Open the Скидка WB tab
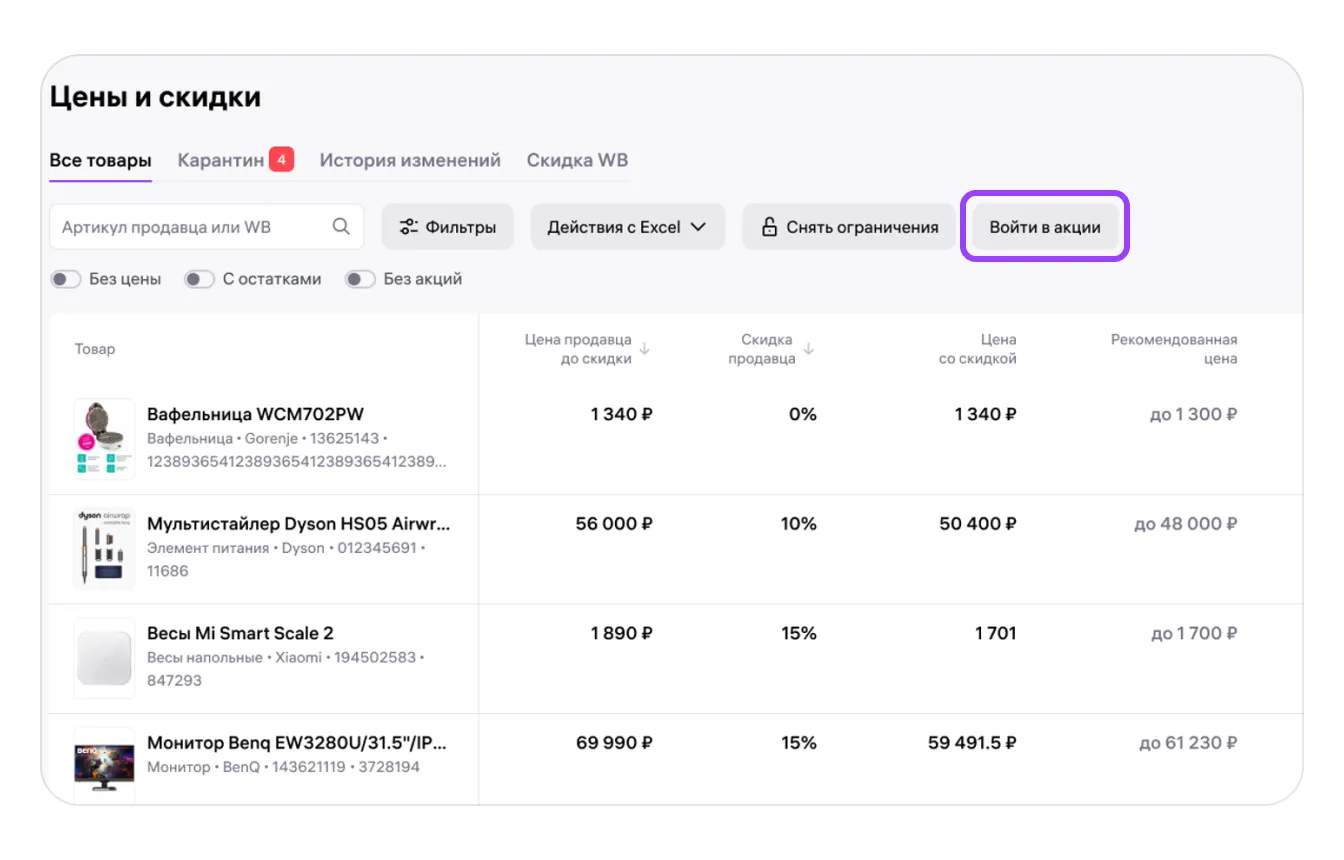This screenshot has width=1344, height=860. pyautogui.click(x=577, y=160)
